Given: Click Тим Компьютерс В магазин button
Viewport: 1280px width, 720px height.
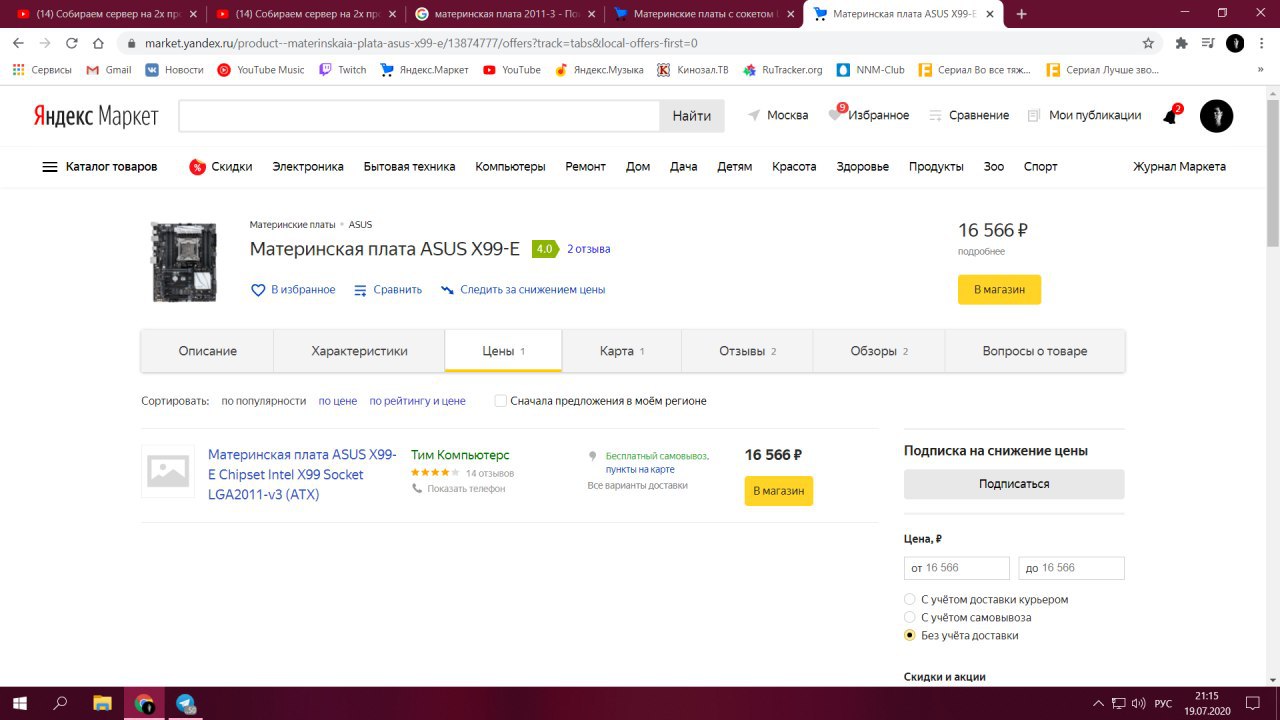Looking at the screenshot, I should tap(779, 491).
